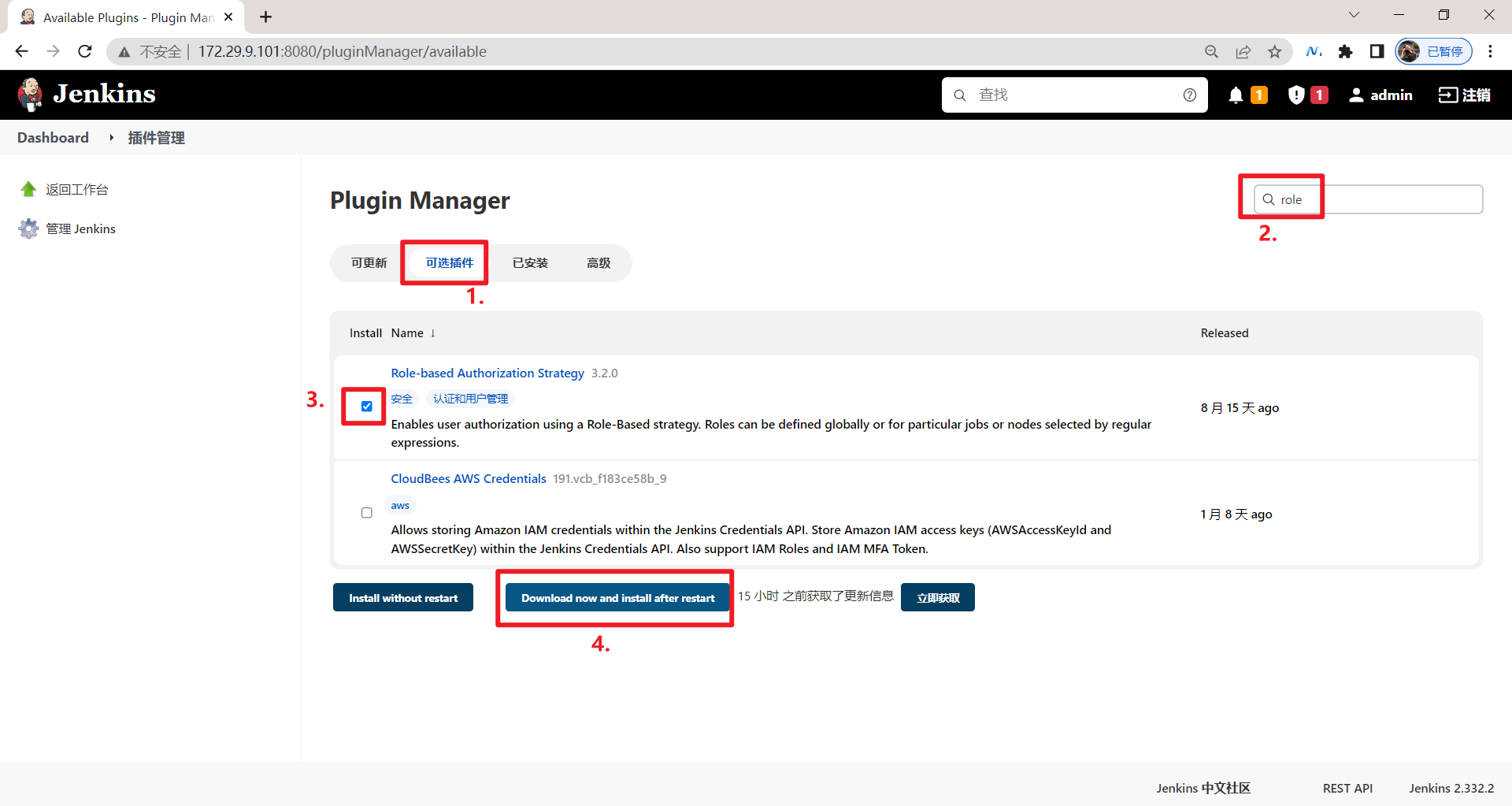Click the 管理 Jenkins gear icon
This screenshot has width=1512, height=806.
coord(28,228)
